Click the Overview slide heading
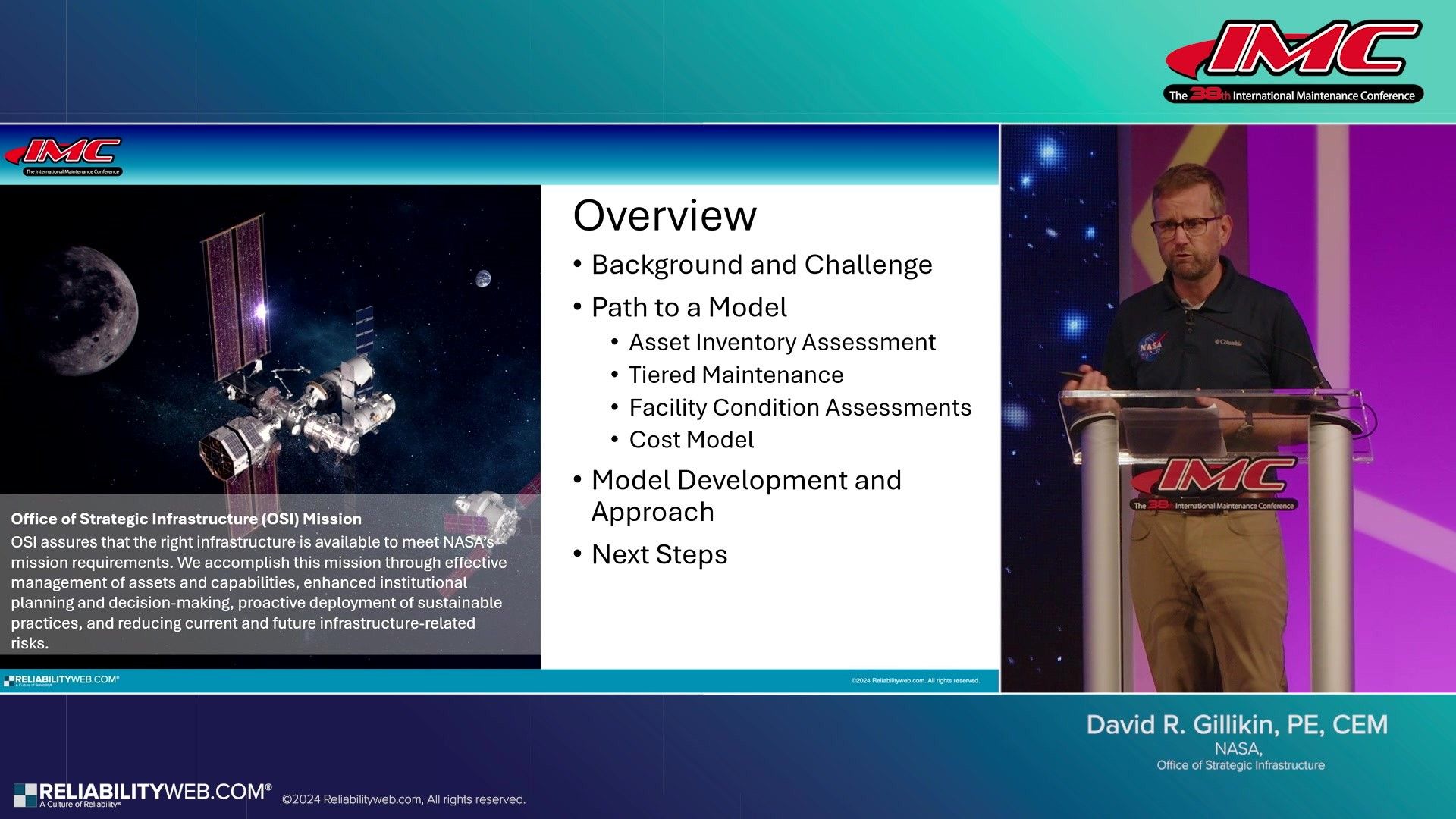Viewport: 1456px width, 819px height. [664, 216]
